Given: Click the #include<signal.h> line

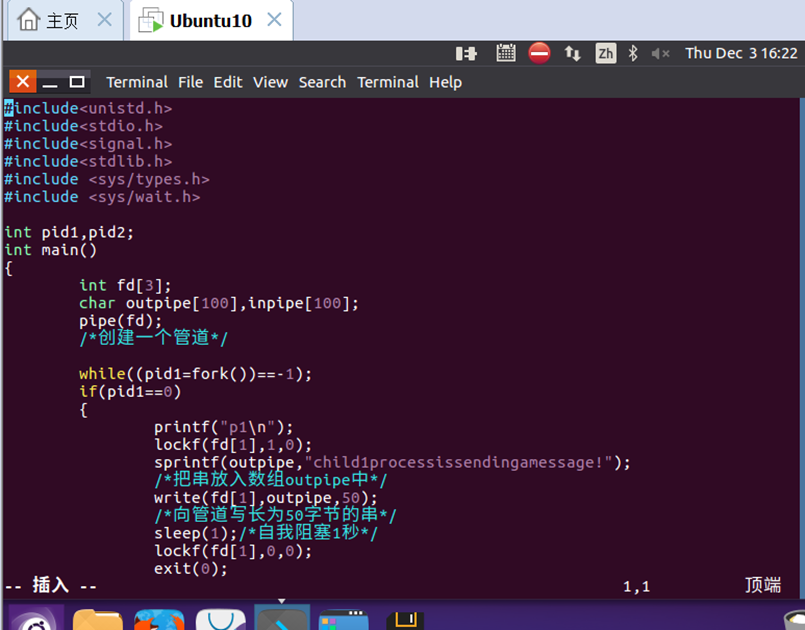Looking at the screenshot, I should coord(88,144).
